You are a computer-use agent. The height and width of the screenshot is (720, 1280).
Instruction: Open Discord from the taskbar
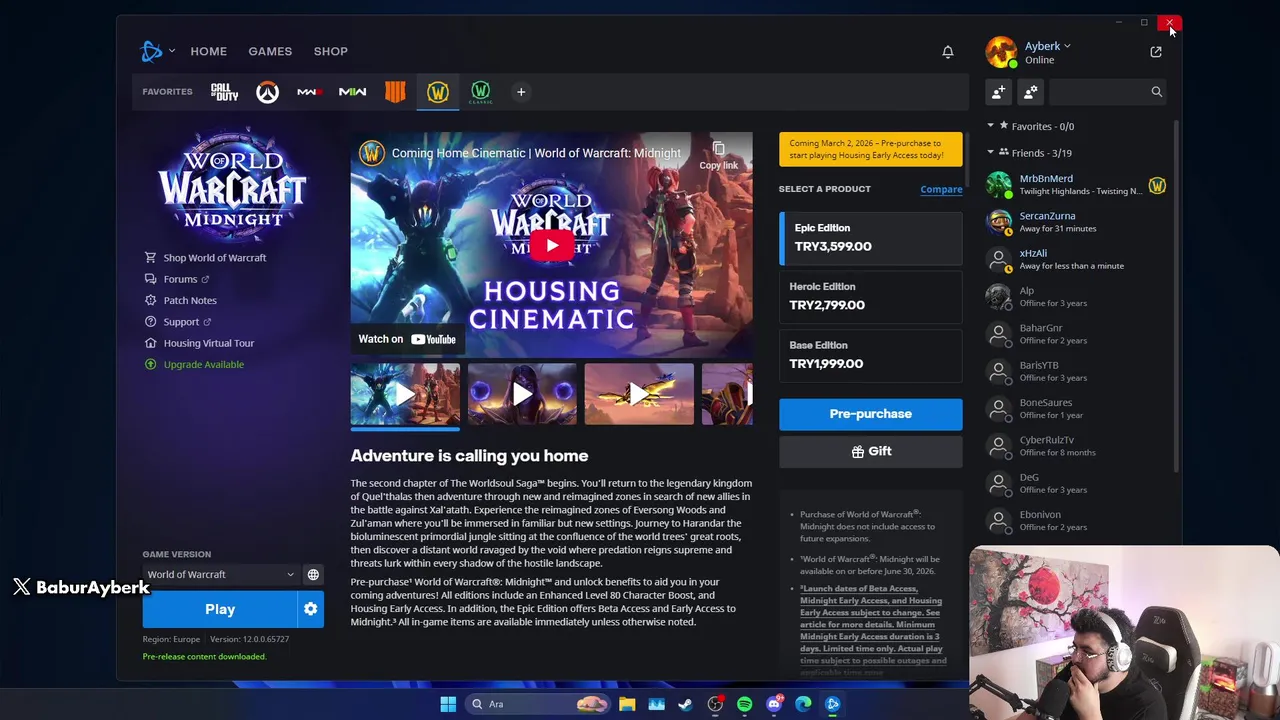pyautogui.click(x=774, y=704)
